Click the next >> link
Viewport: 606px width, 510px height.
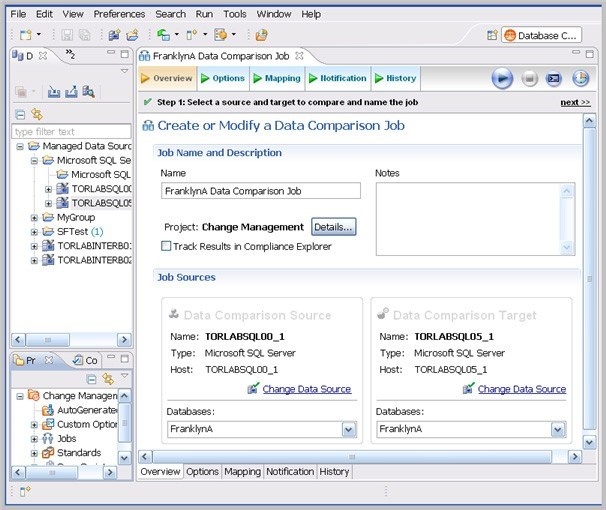coord(575,102)
